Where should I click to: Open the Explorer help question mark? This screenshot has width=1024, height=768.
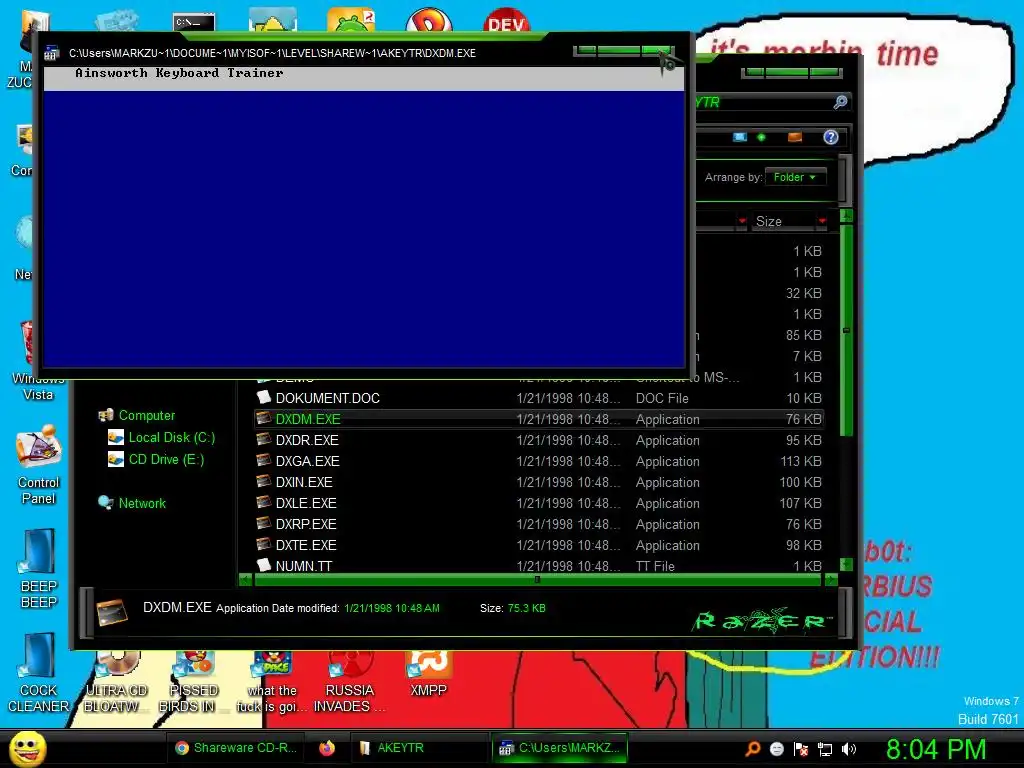(x=831, y=137)
